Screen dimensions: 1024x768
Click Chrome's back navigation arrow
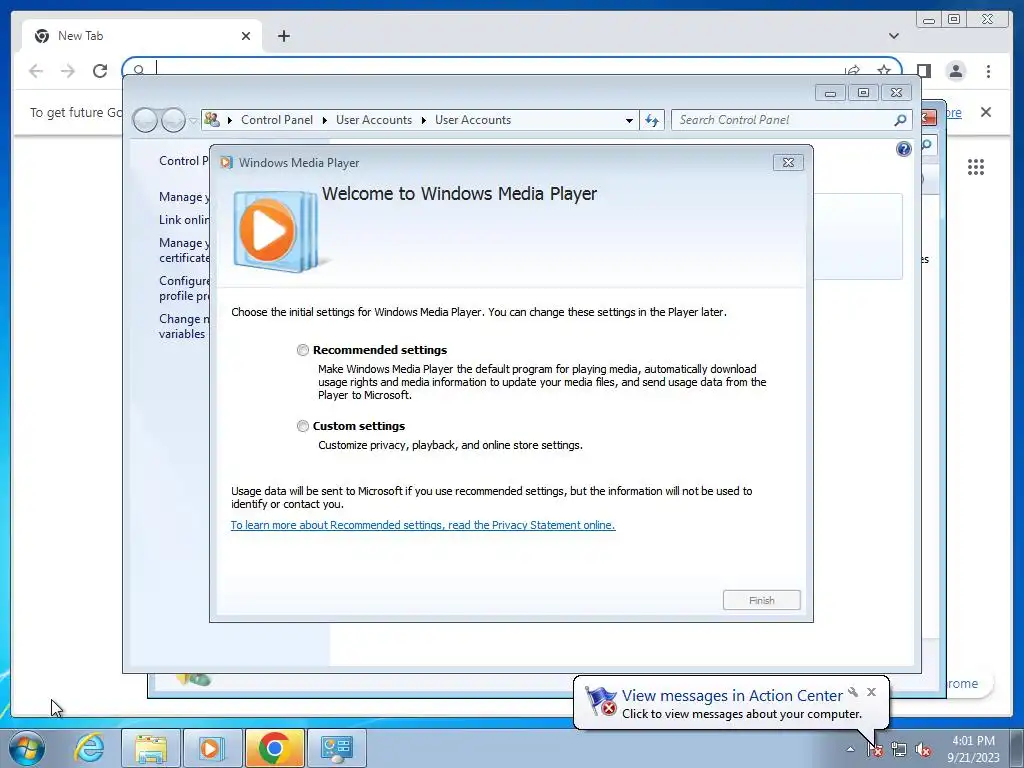click(36, 71)
